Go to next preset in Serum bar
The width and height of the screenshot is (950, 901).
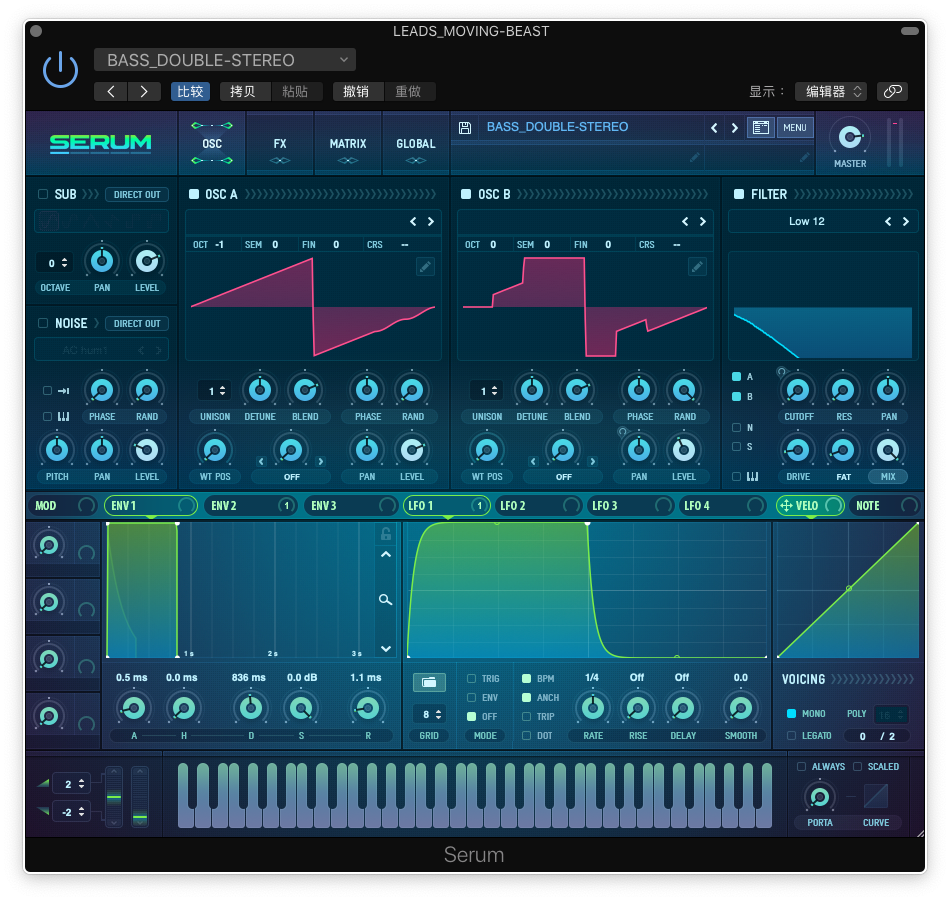coord(734,128)
